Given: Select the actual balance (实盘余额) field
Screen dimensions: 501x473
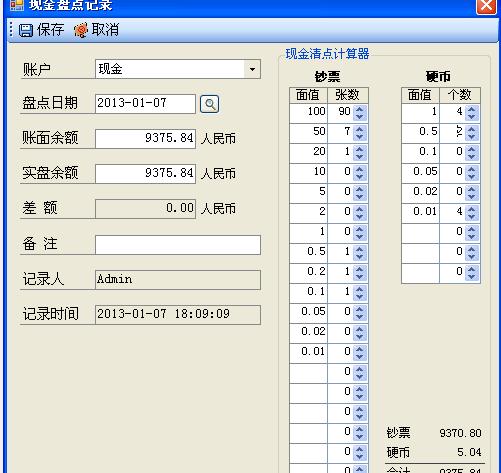Looking at the screenshot, I should tap(145, 173).
